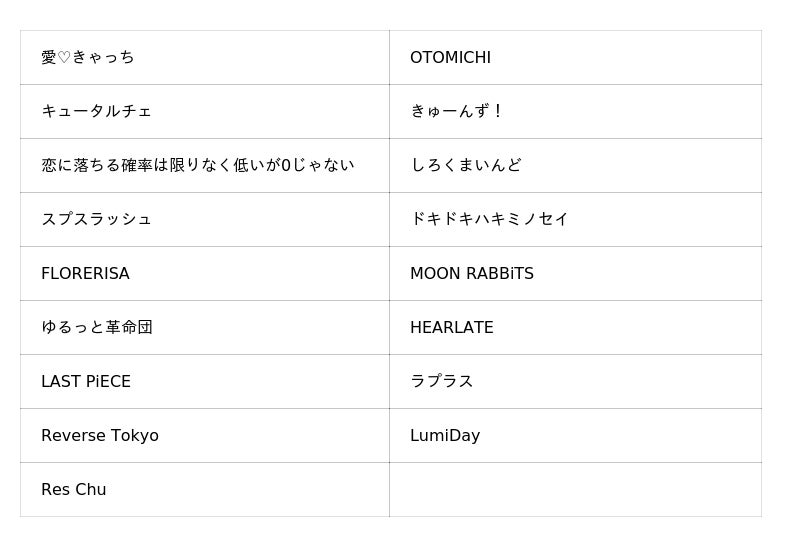Click the Reverse Tokyo entry

pyautogui.click(x=100, y=436)
